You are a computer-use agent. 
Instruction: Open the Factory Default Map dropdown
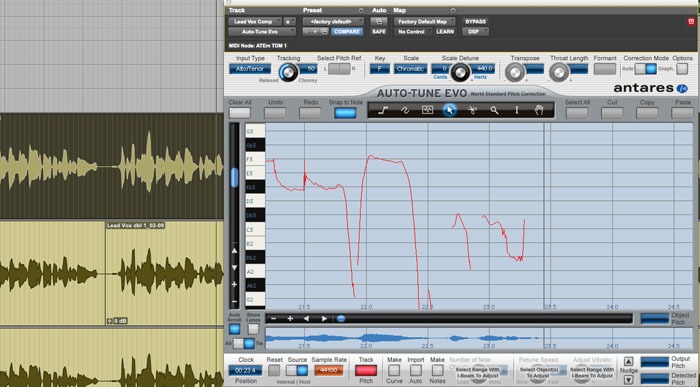425,21
